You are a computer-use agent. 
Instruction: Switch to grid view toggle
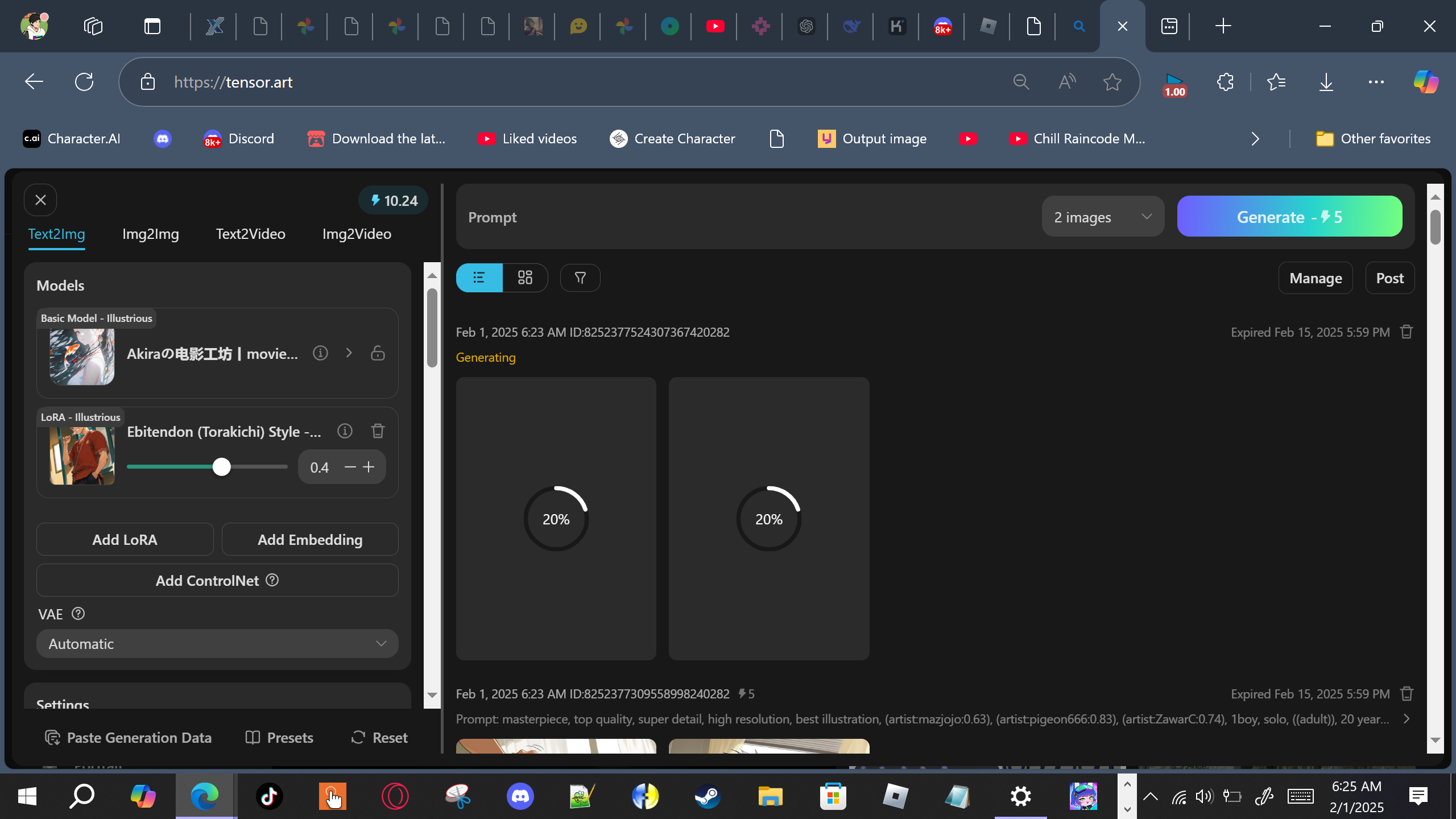pos(525,278)
